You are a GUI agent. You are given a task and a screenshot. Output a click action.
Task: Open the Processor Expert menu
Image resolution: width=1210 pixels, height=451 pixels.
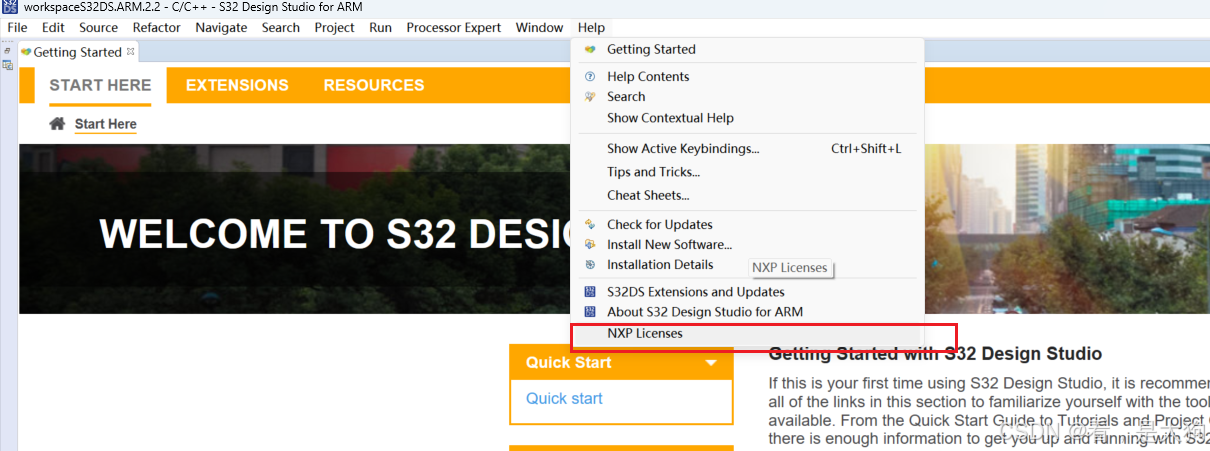click(454, 27)
